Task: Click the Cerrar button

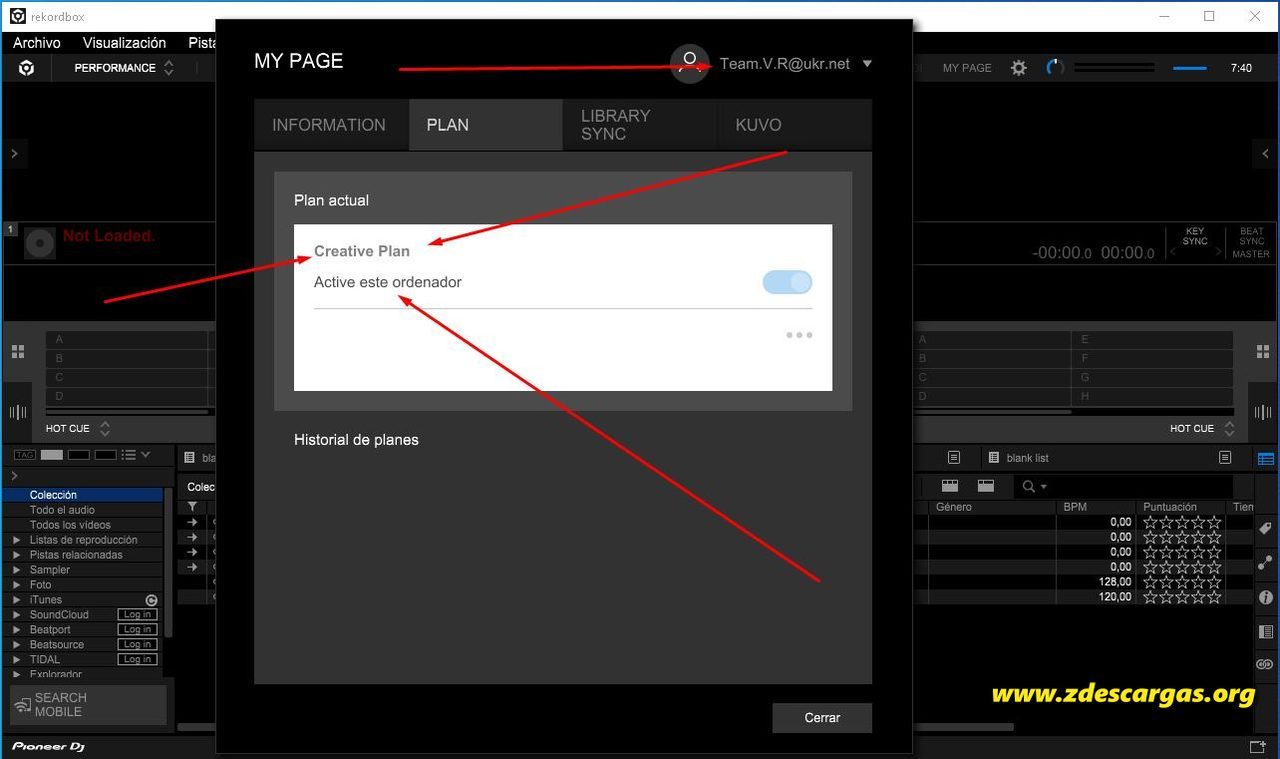Action: click(x=822, y=718)
